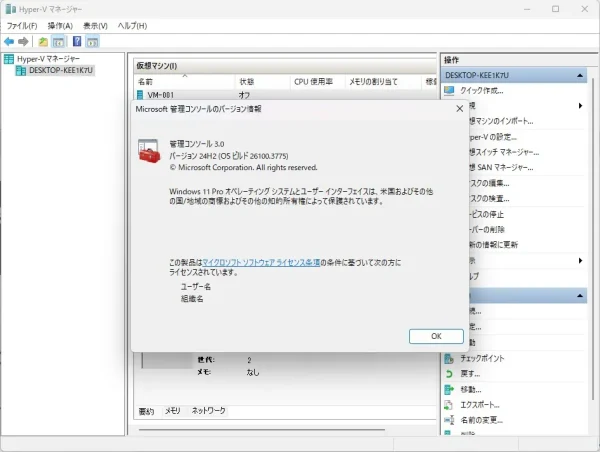
Task: Open the ヘルプ(H) menu
Action: [132, 26]
